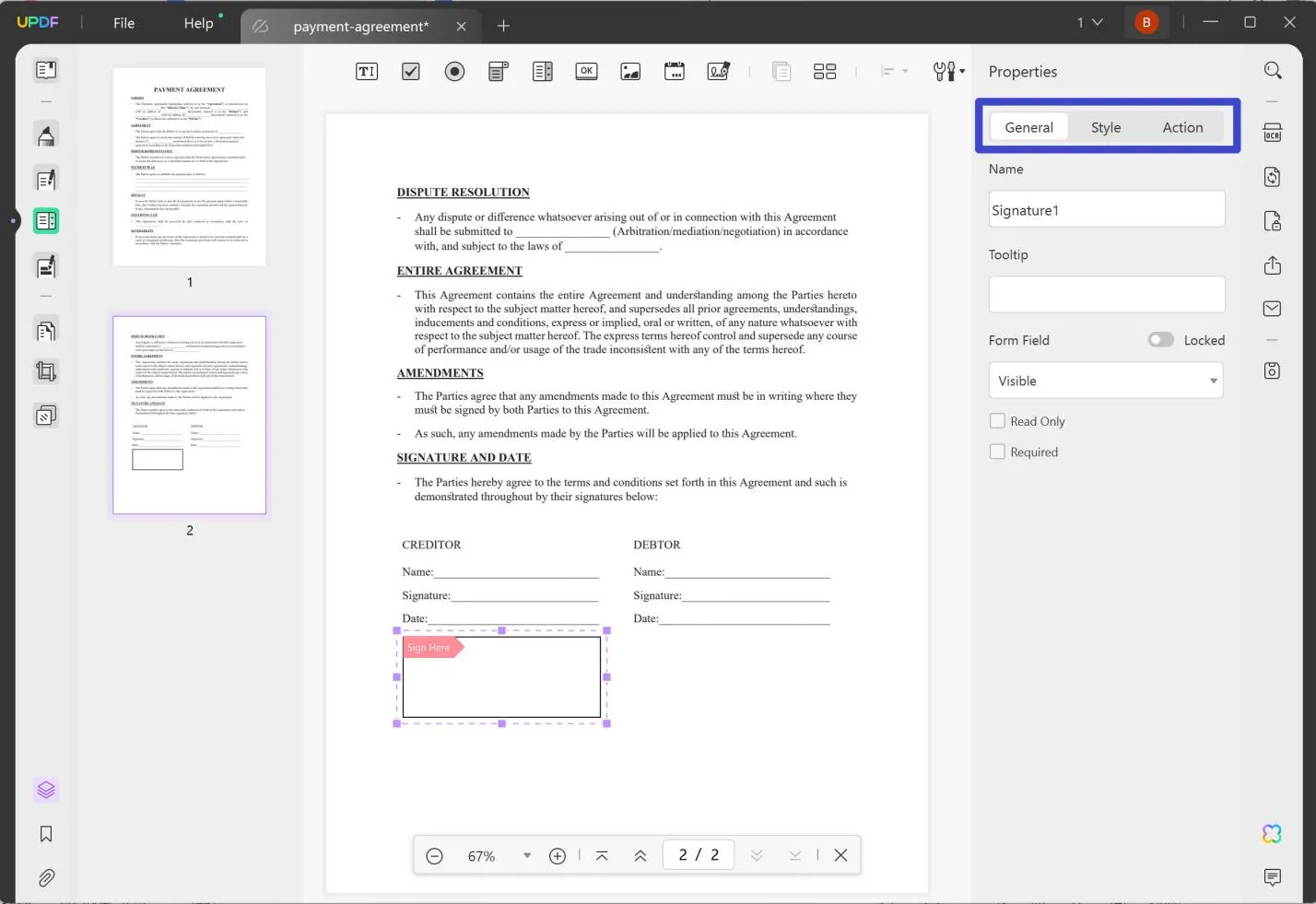Select page 2 thumbnail
Screen dimensions: 1316x904
click(x=189, y=415)
